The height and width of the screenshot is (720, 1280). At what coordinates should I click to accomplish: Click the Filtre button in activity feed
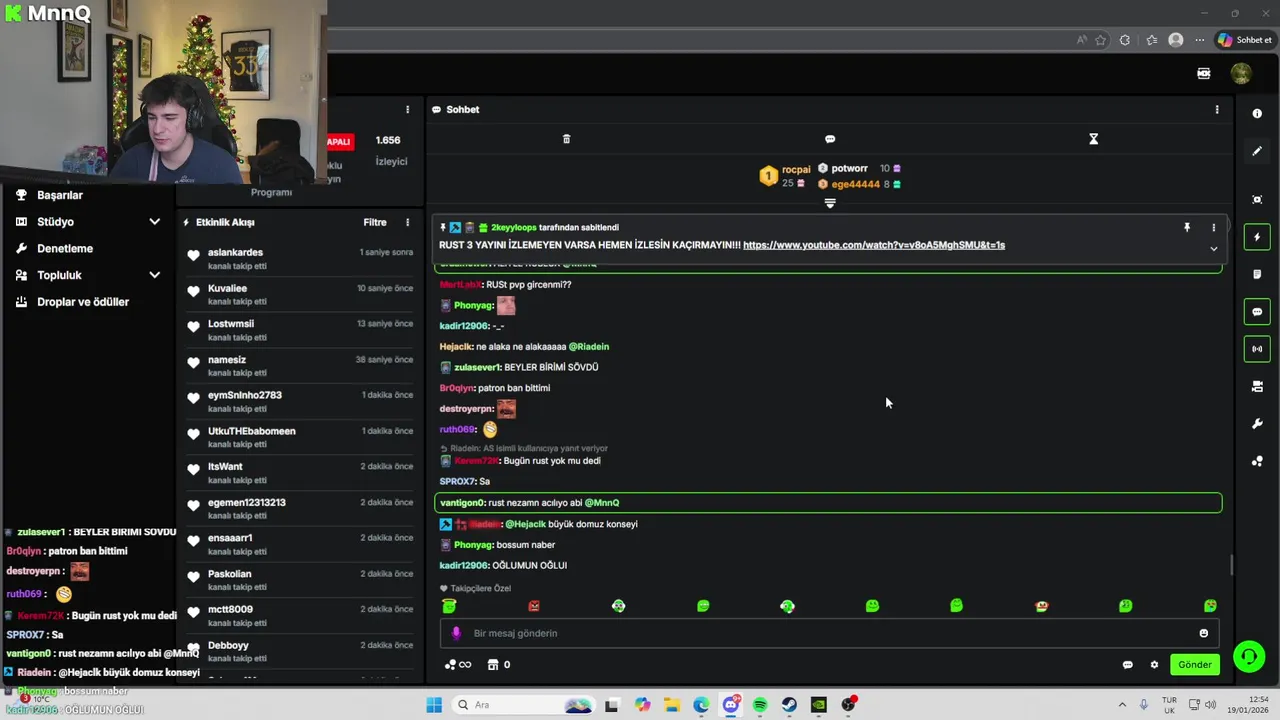coord(375,222)
